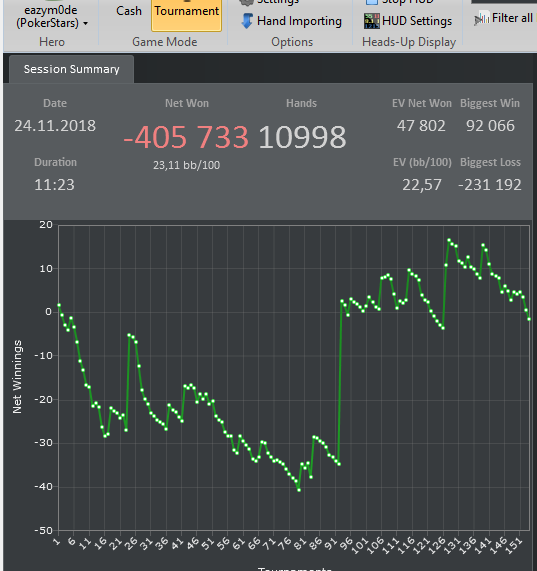Click the Duration value 11:23

(55, 185)
